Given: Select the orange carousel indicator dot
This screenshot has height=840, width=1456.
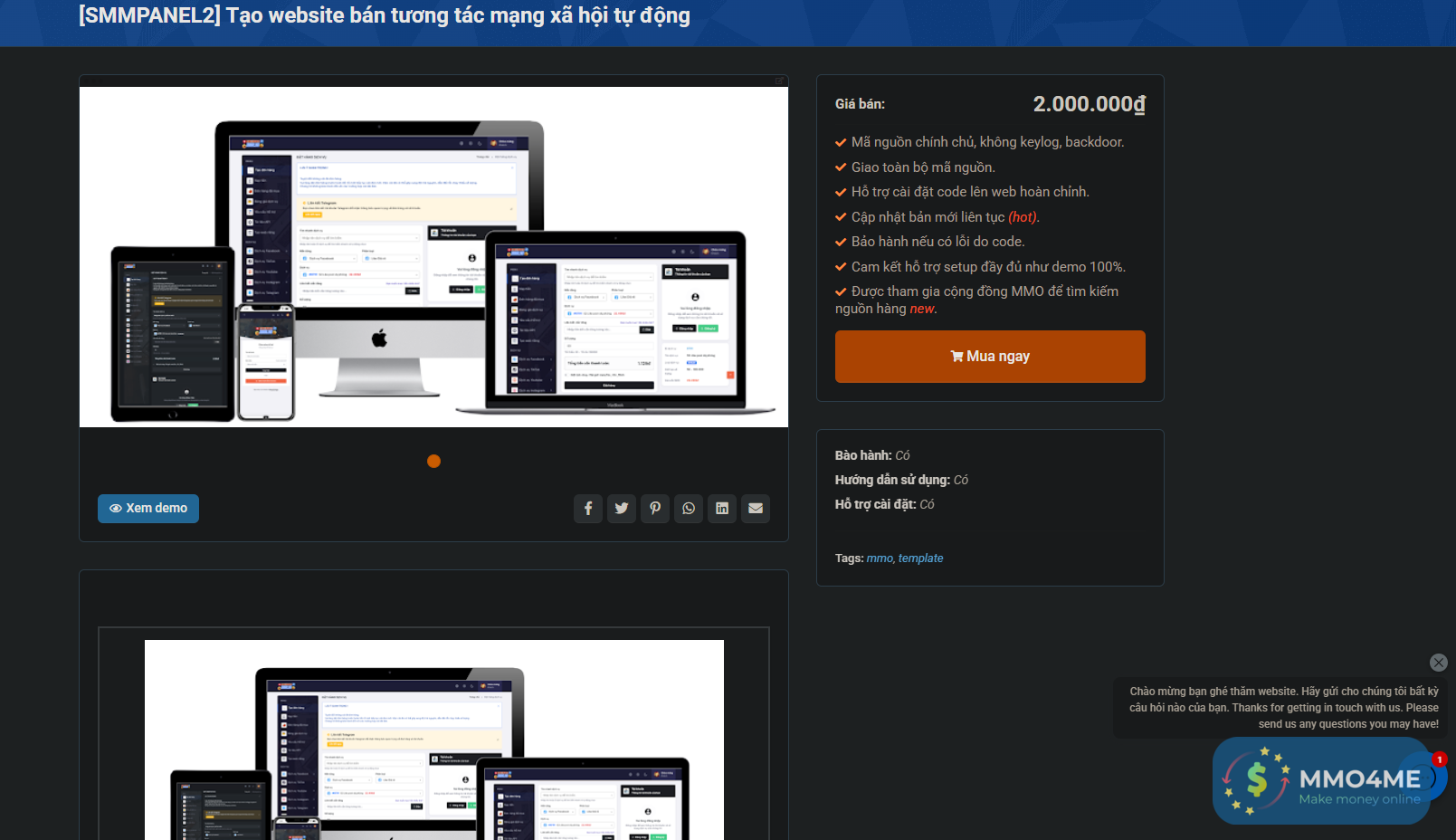Looking at the screenshot, I should tap(433, 462).
